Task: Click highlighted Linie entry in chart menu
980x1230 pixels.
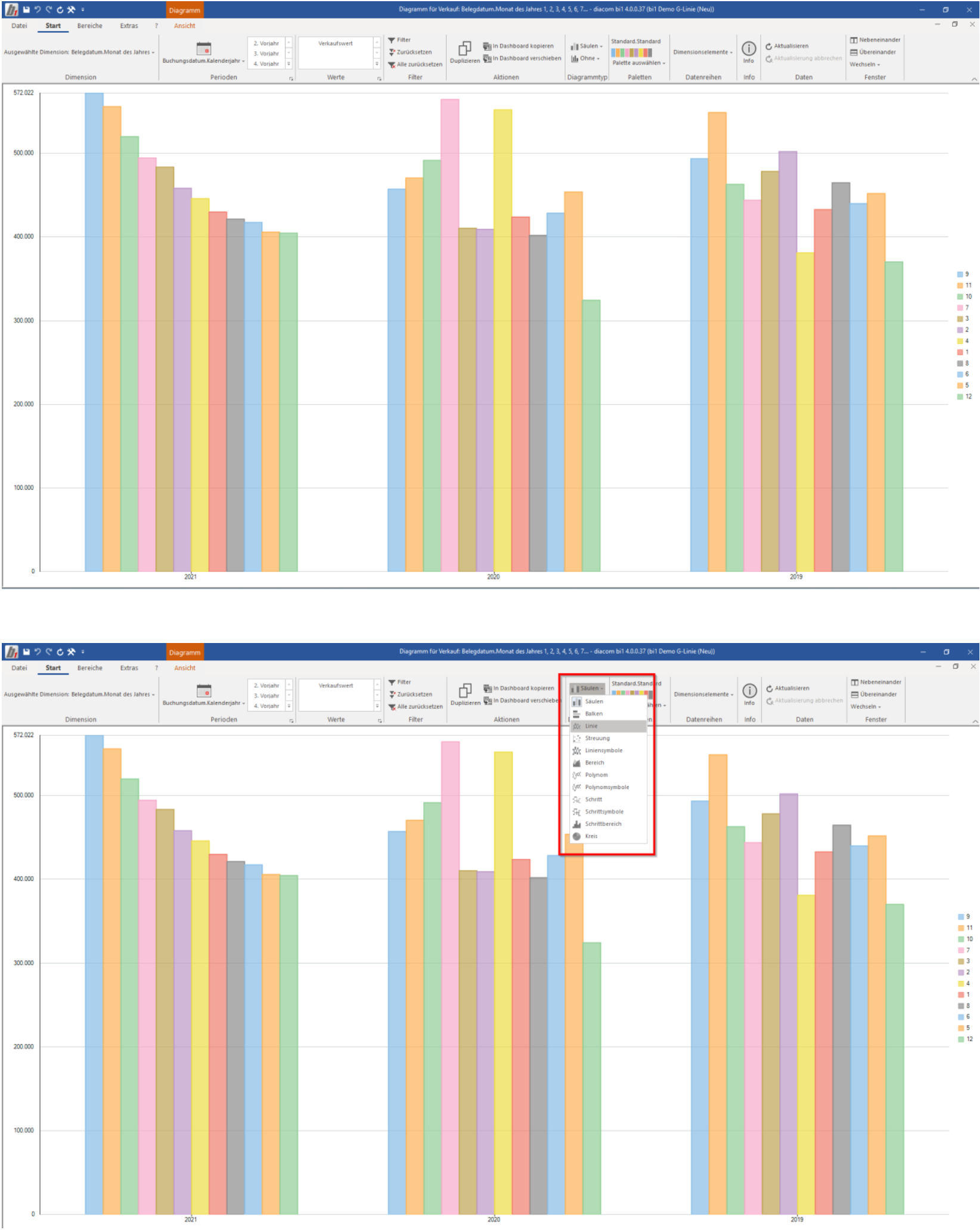Action: click(608, 726)
